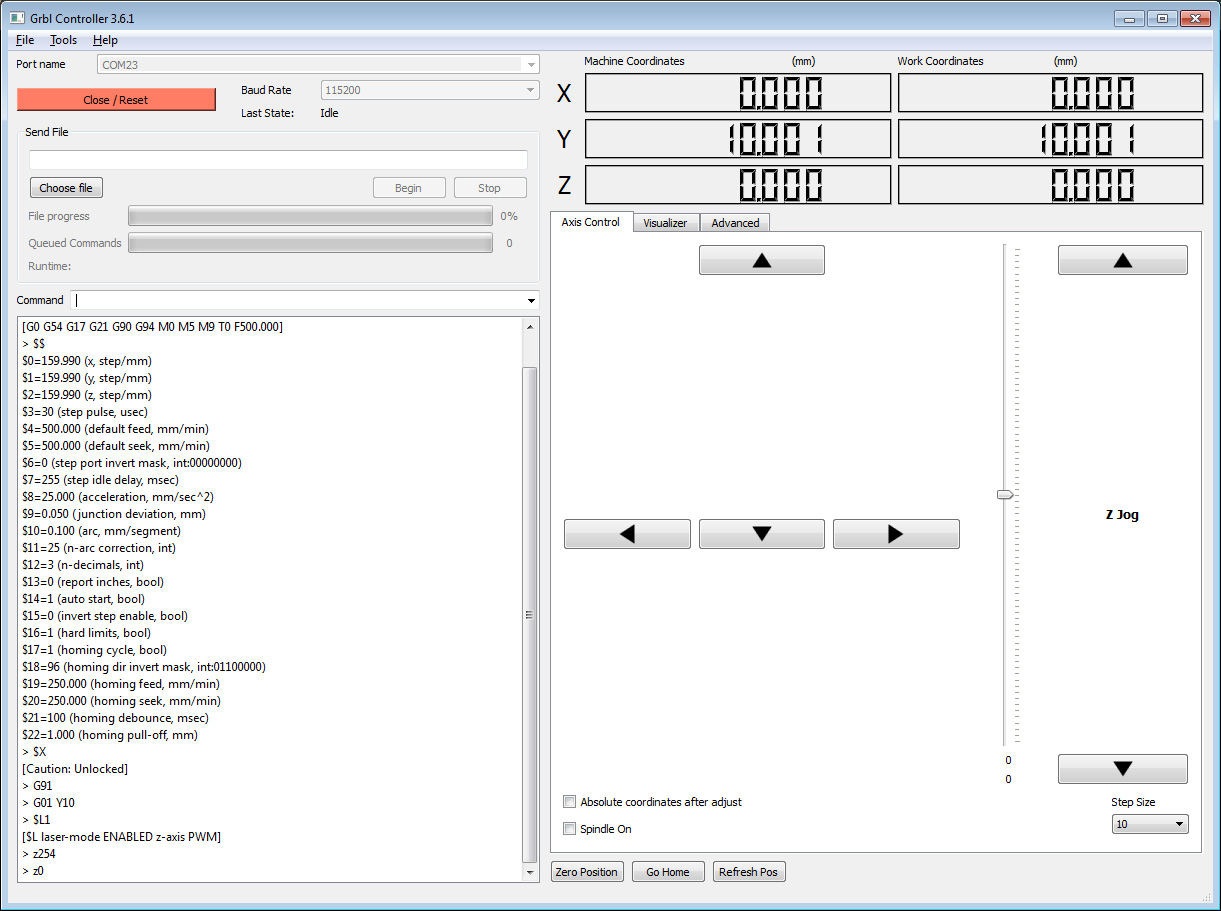Click the Zero Position button

[x=587, y=872]
